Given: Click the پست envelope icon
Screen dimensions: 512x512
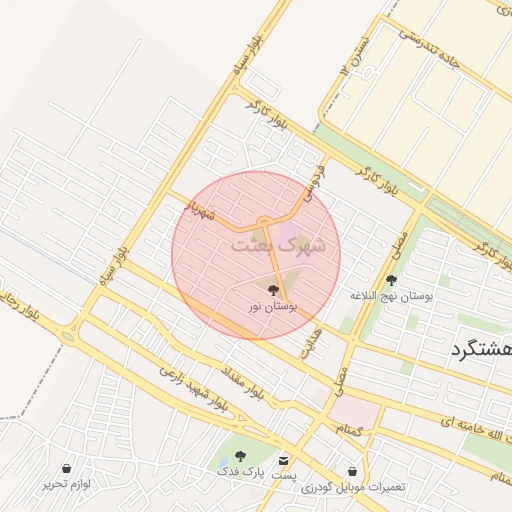Looking at the screenshot, I should tap(283, 461).
